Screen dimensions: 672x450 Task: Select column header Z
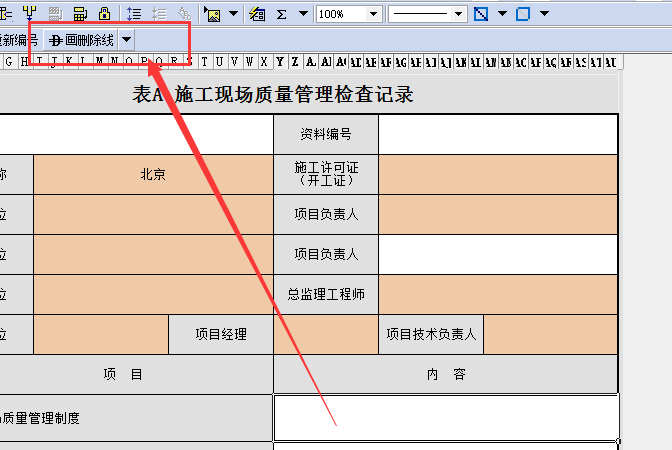click(280, 62)
